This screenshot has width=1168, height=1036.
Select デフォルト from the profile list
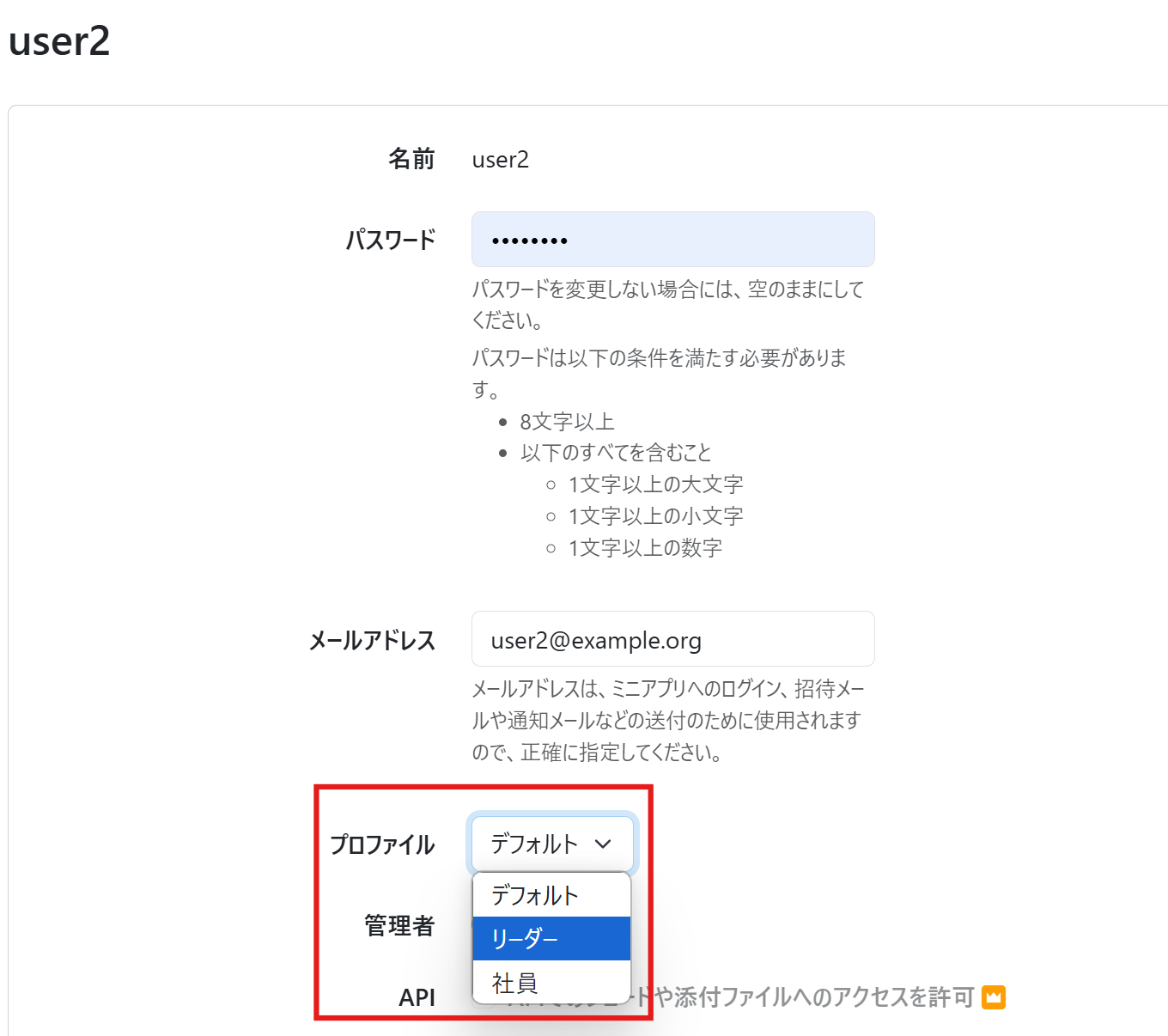pyautogui.click(x=551, y=895)
